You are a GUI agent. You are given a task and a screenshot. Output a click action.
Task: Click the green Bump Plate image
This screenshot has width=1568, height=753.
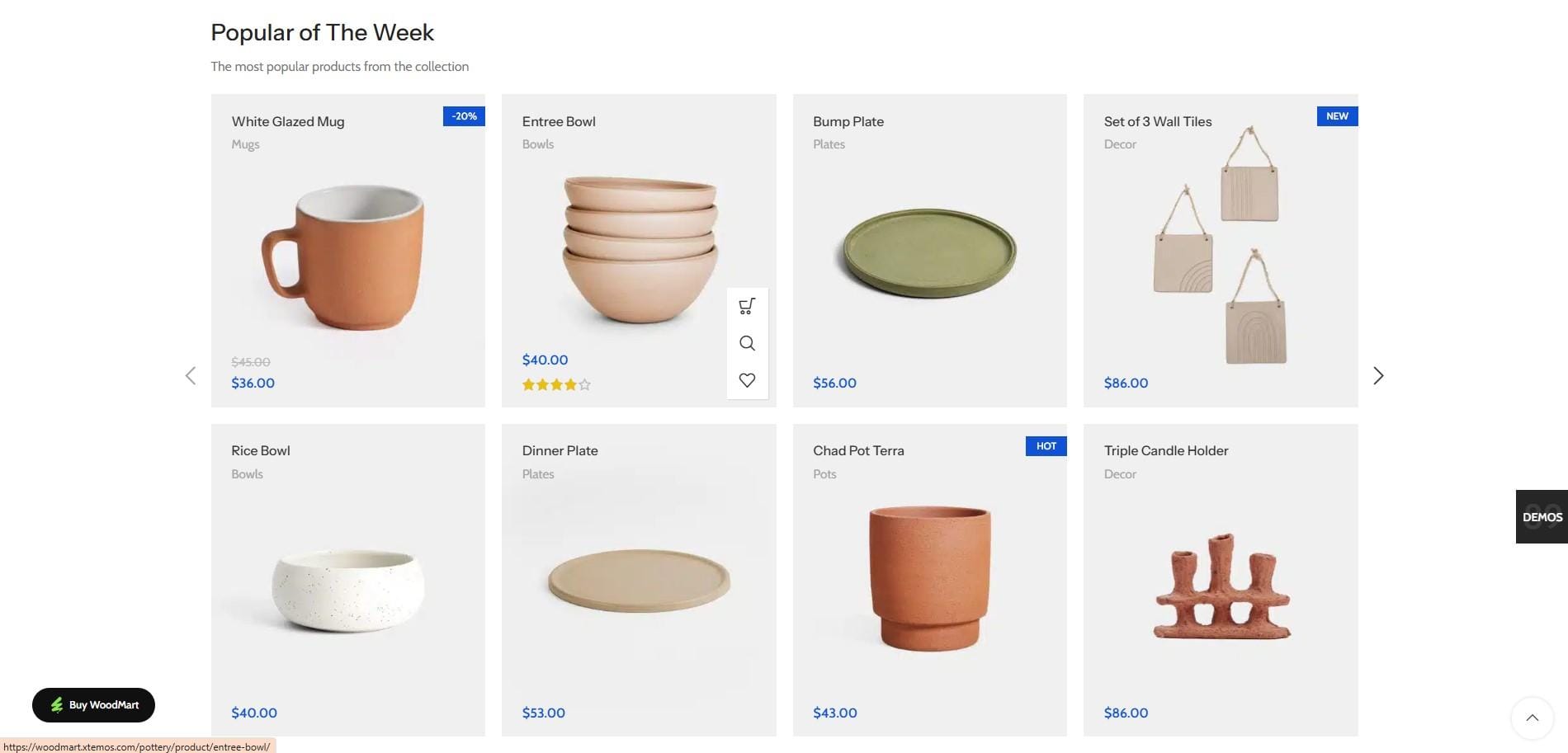coord(929,252)
